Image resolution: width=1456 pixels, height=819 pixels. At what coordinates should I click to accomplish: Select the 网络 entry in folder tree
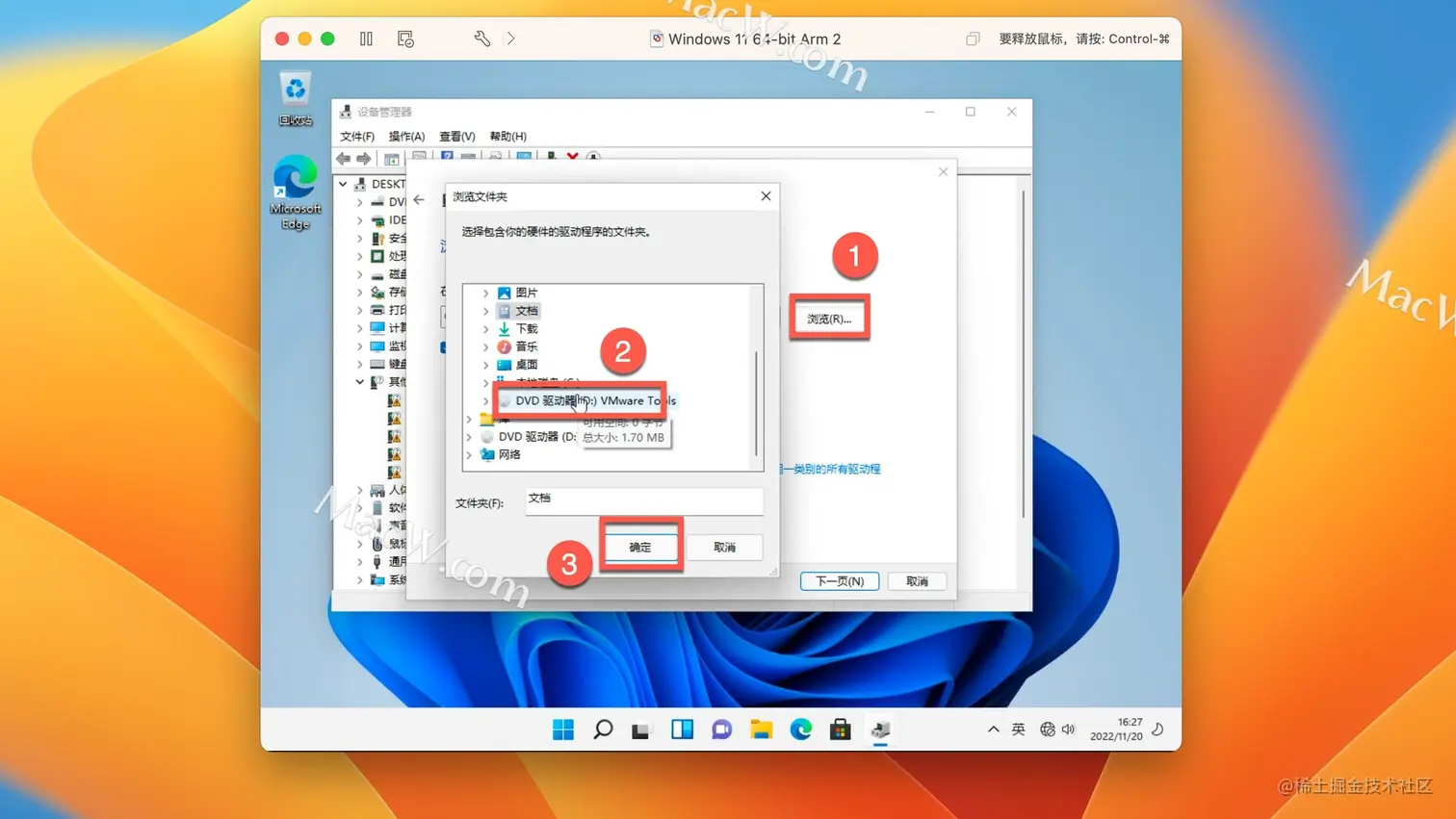click(x=501, y=455)
